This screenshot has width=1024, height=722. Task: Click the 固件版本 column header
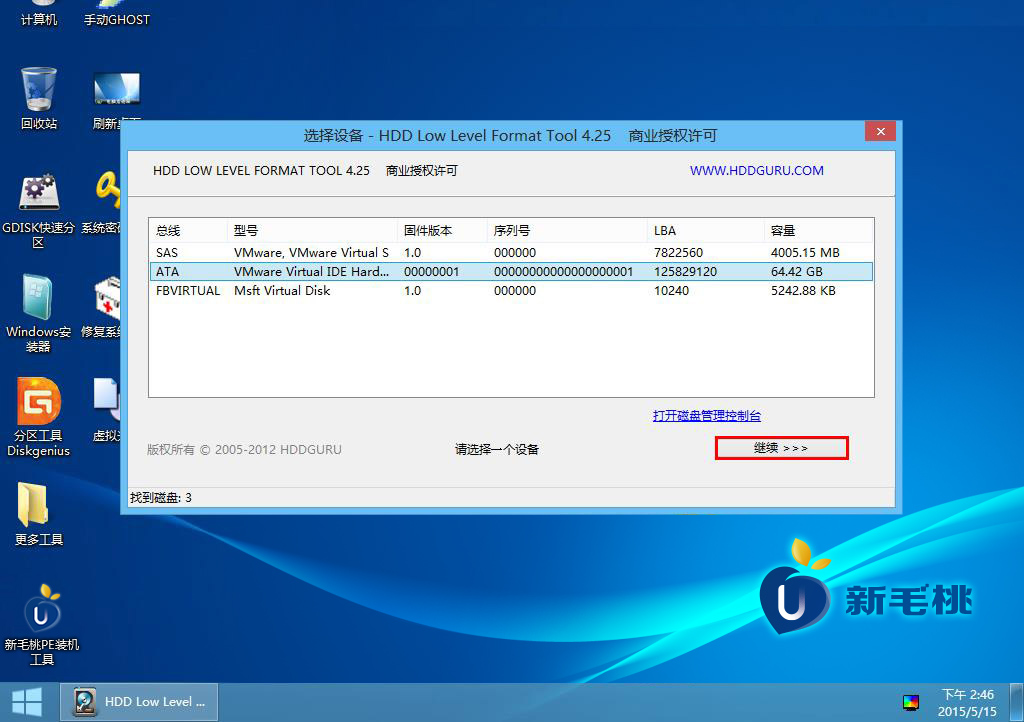[442, 230]
